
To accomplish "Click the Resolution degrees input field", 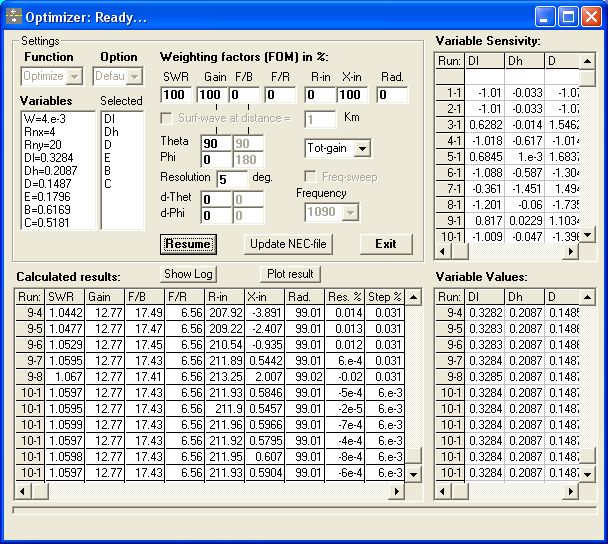I will (232, 179).
